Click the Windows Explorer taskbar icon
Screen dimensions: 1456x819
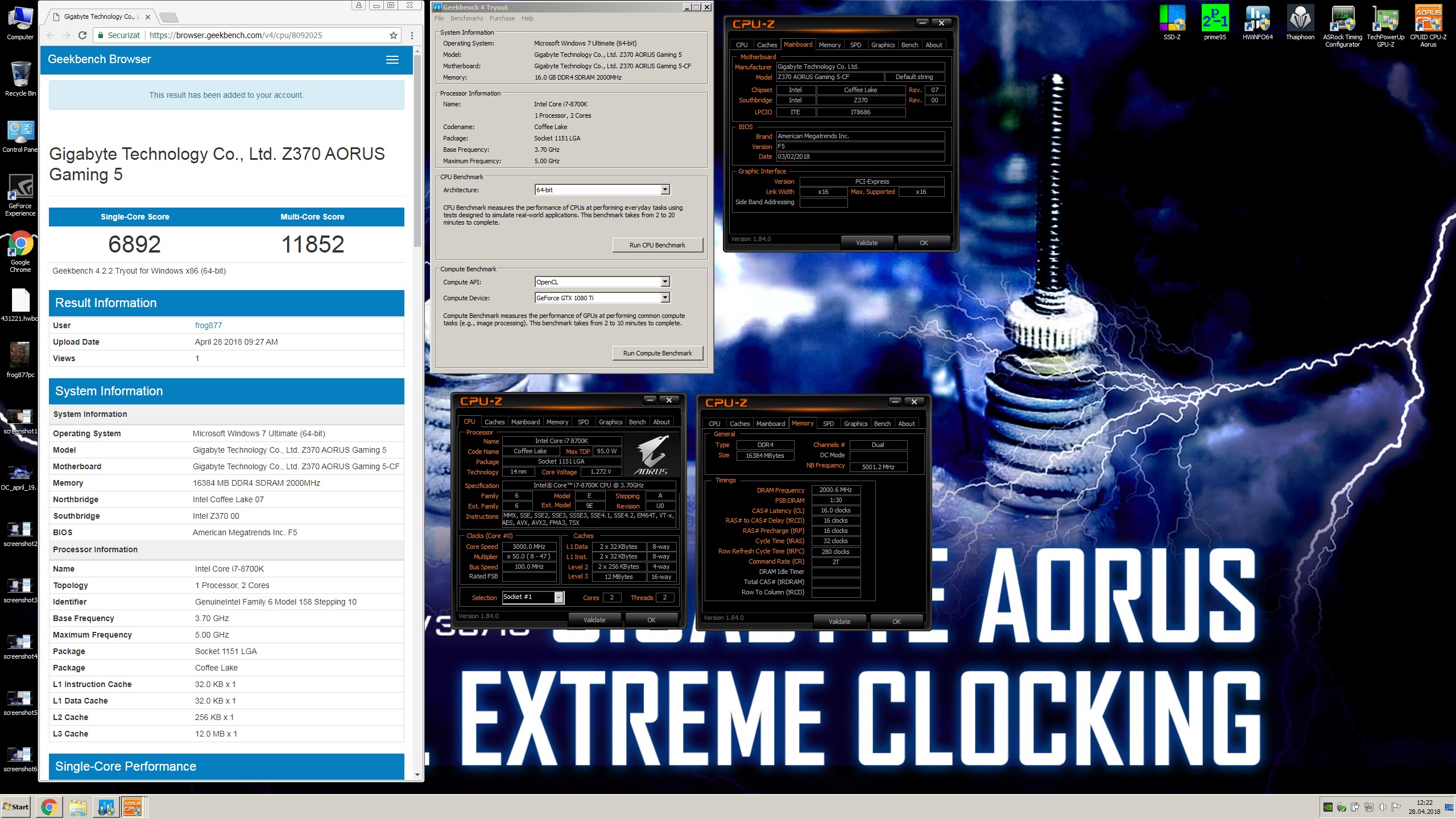(x=78, y=807)
